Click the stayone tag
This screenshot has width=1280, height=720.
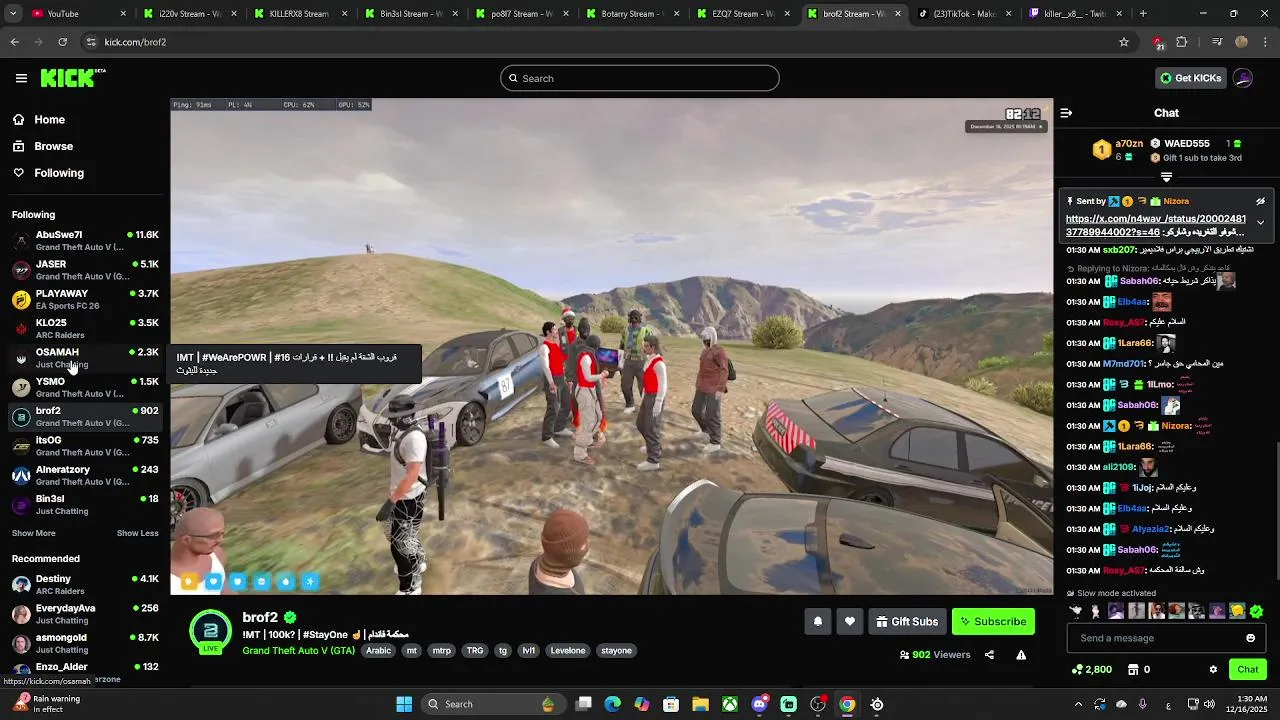616,651
